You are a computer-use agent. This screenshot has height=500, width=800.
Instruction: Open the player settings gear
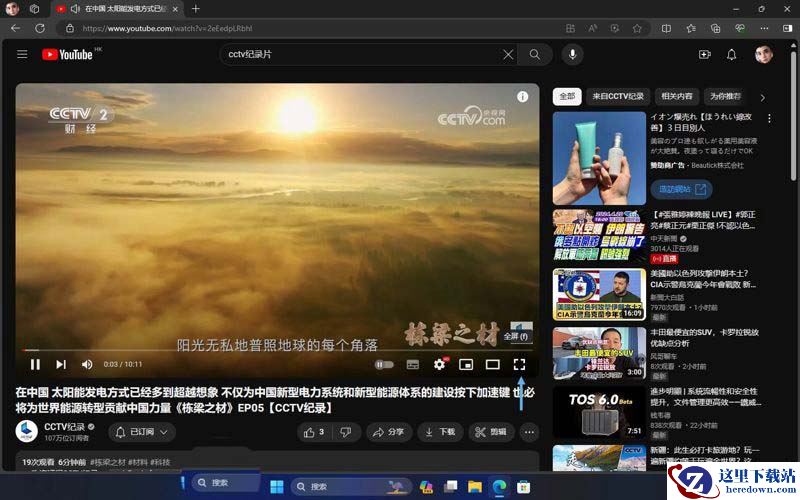pos(439,364)
